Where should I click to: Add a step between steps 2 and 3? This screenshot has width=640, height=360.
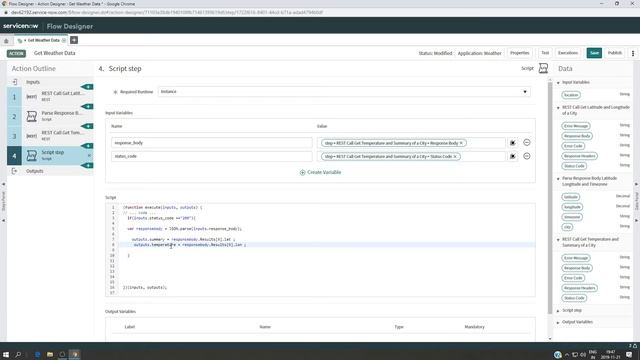tap(87, 126)
